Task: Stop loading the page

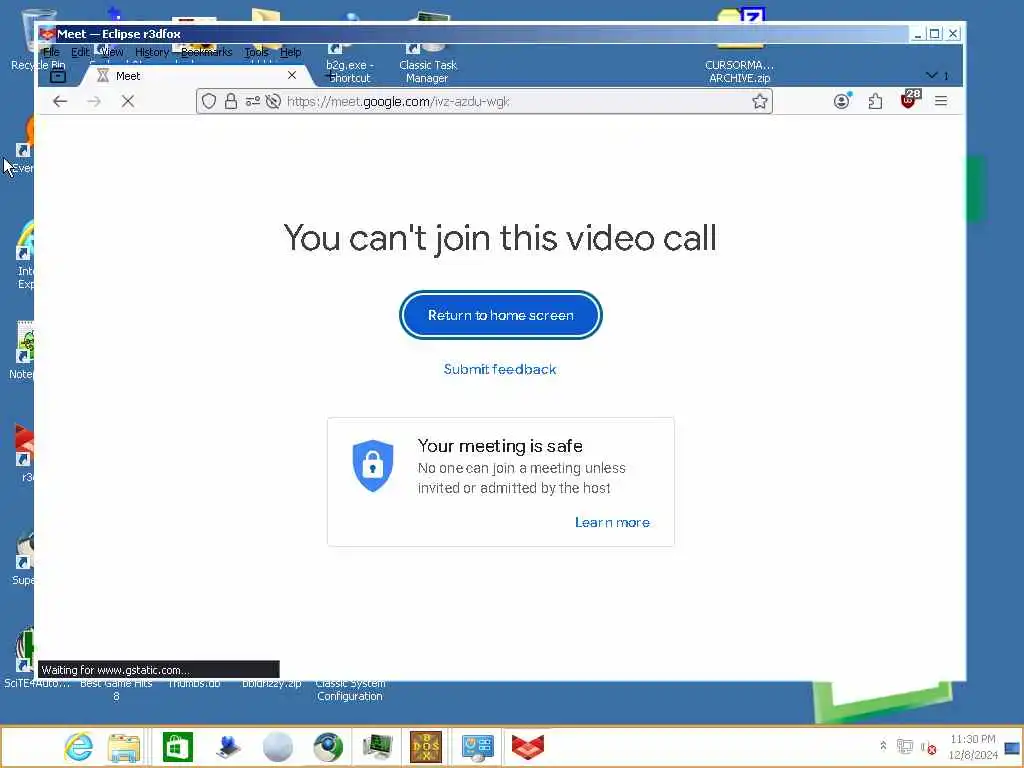Action: click(x=128, y=101)
